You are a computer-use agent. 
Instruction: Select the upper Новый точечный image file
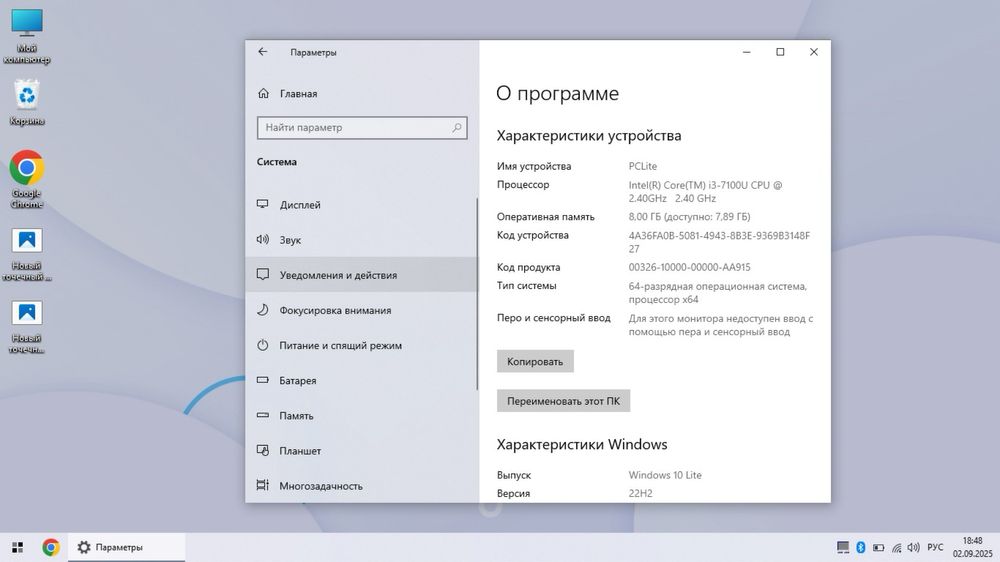point(27,254)
